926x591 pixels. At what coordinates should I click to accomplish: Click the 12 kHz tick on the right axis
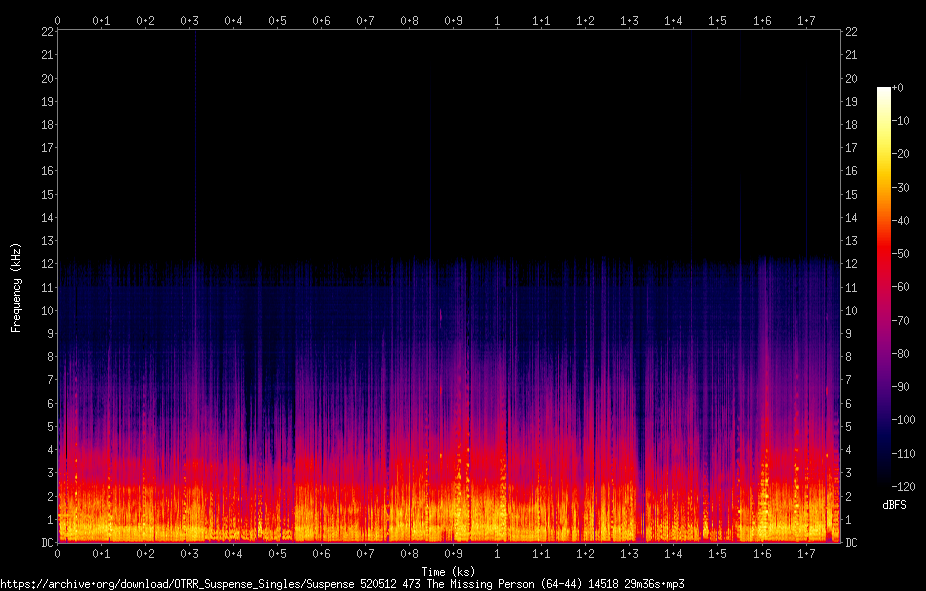pos(851,263)
